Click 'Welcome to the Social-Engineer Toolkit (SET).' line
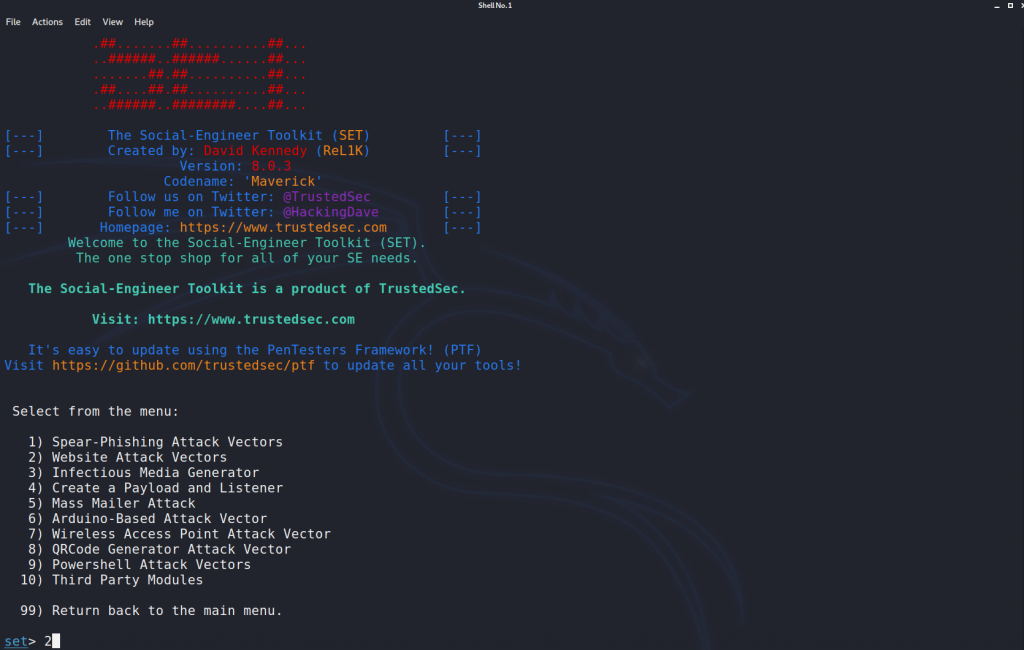Viewport: 1024px width, 650px height. click(247, 243)
